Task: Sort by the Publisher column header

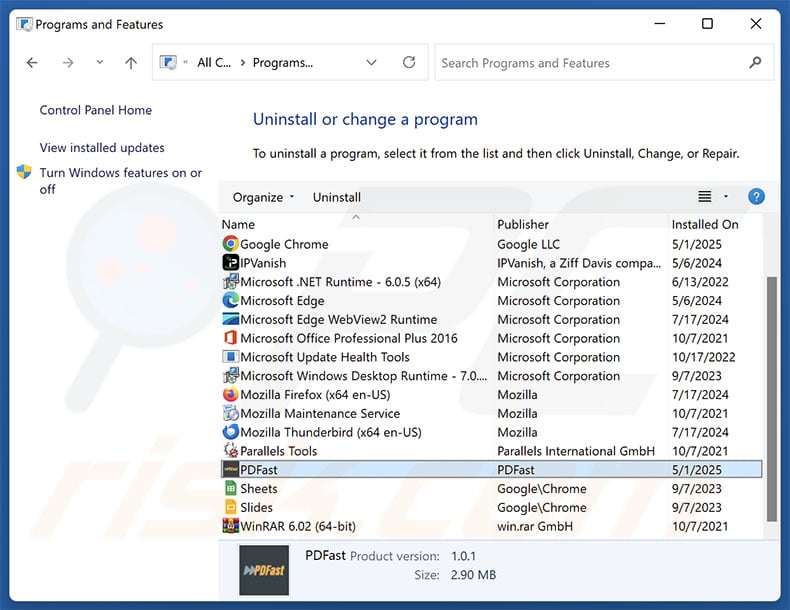Action: click(x=523, y=224)
